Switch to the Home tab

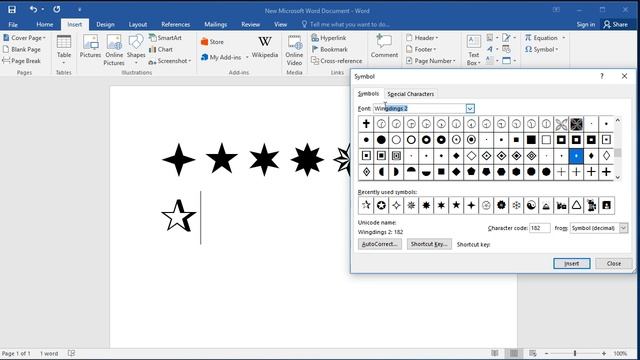tap(44, 24)
